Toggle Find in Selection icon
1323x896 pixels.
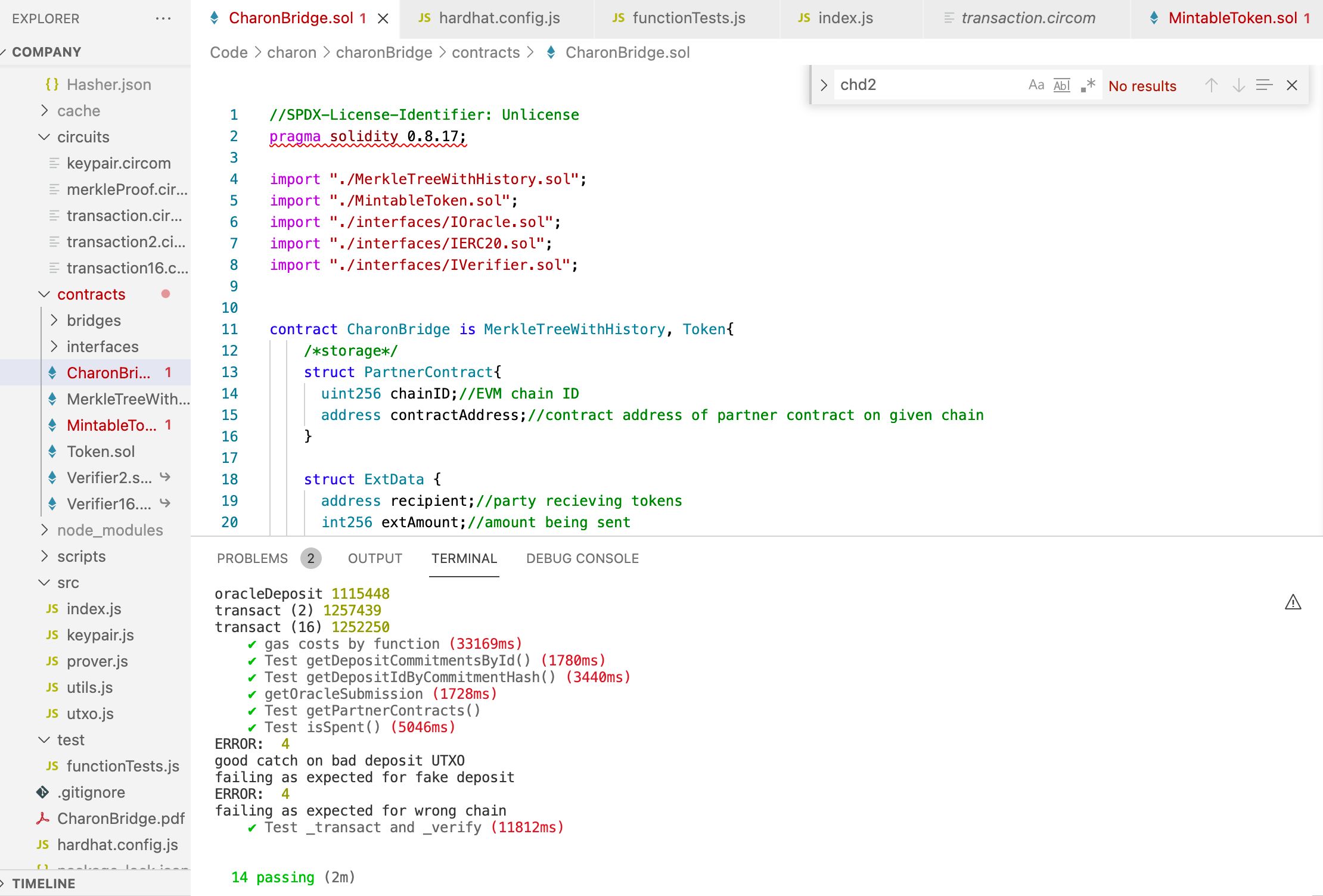1264,85
